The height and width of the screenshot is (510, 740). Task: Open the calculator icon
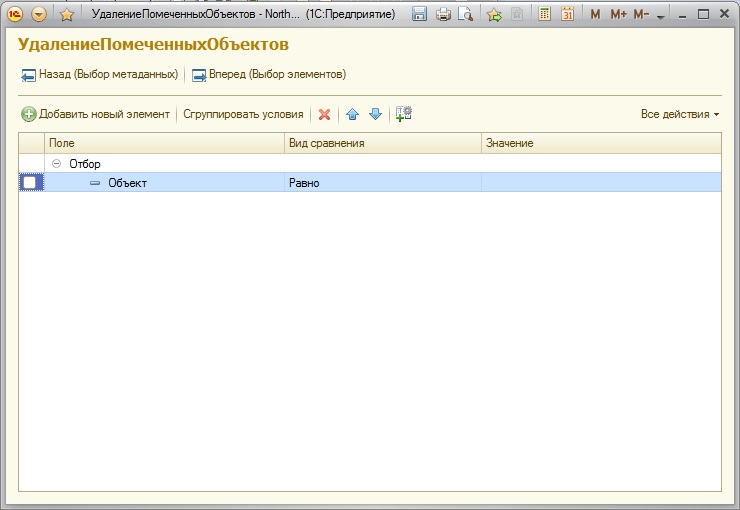click(x=544, y=14)
